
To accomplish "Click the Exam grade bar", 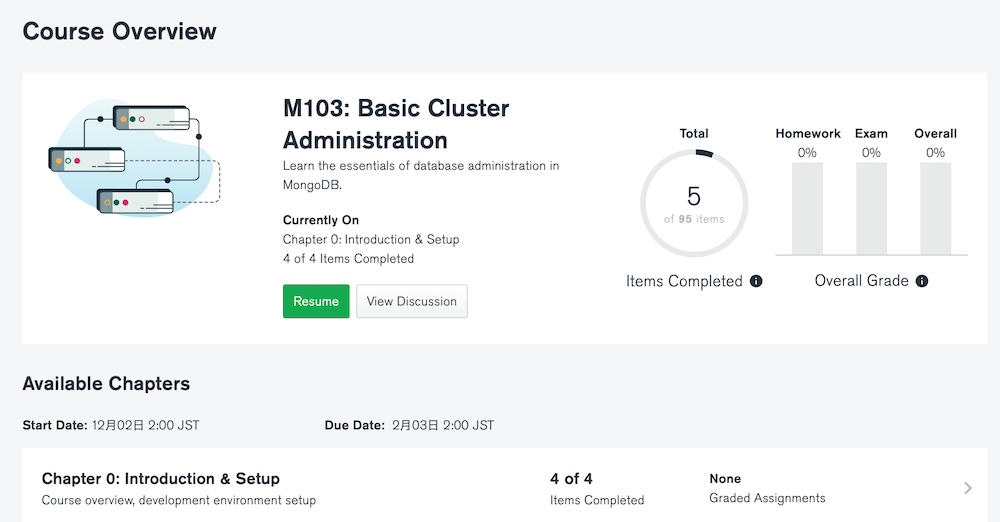I will coord(871,209).
